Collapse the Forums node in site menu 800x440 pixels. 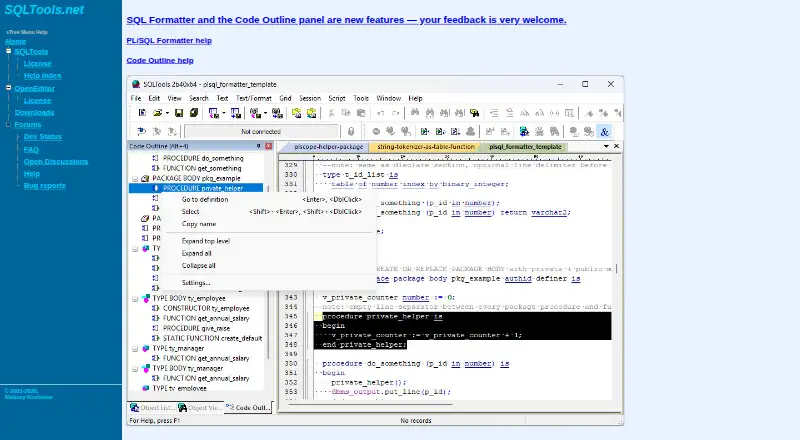[x=9, y=124]
